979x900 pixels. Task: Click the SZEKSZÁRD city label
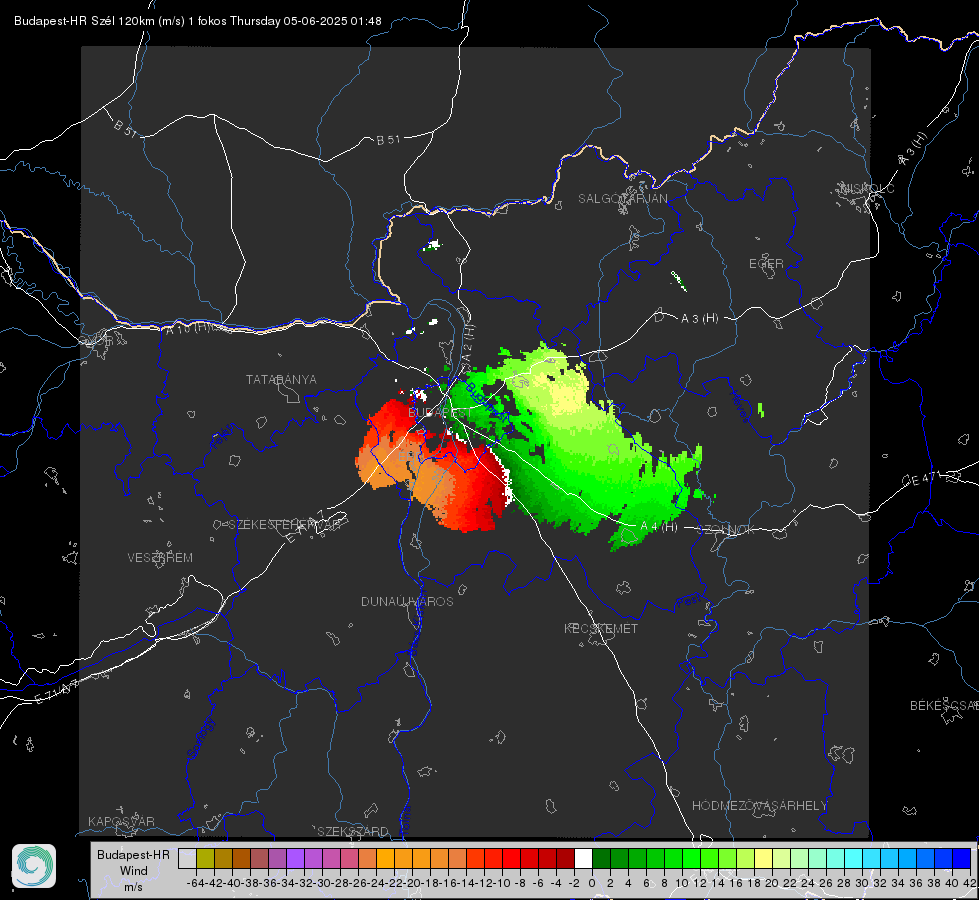(x=353, y=831)
